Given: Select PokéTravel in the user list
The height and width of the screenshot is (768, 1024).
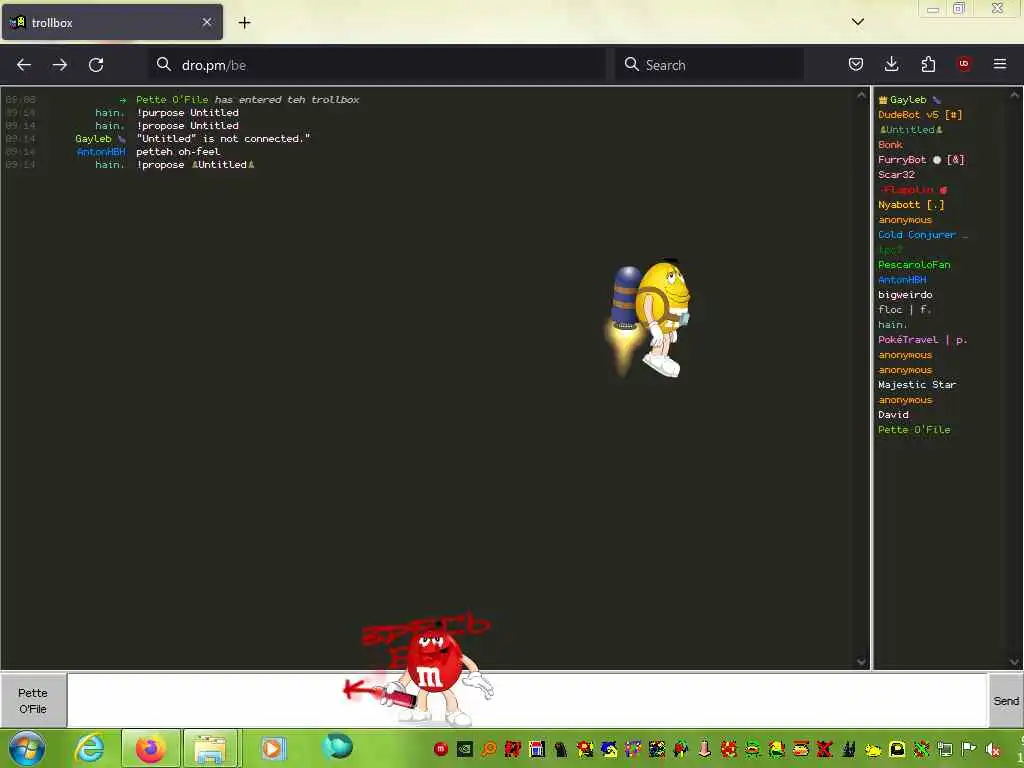Looking at the screenshot, I should (922, 340).
